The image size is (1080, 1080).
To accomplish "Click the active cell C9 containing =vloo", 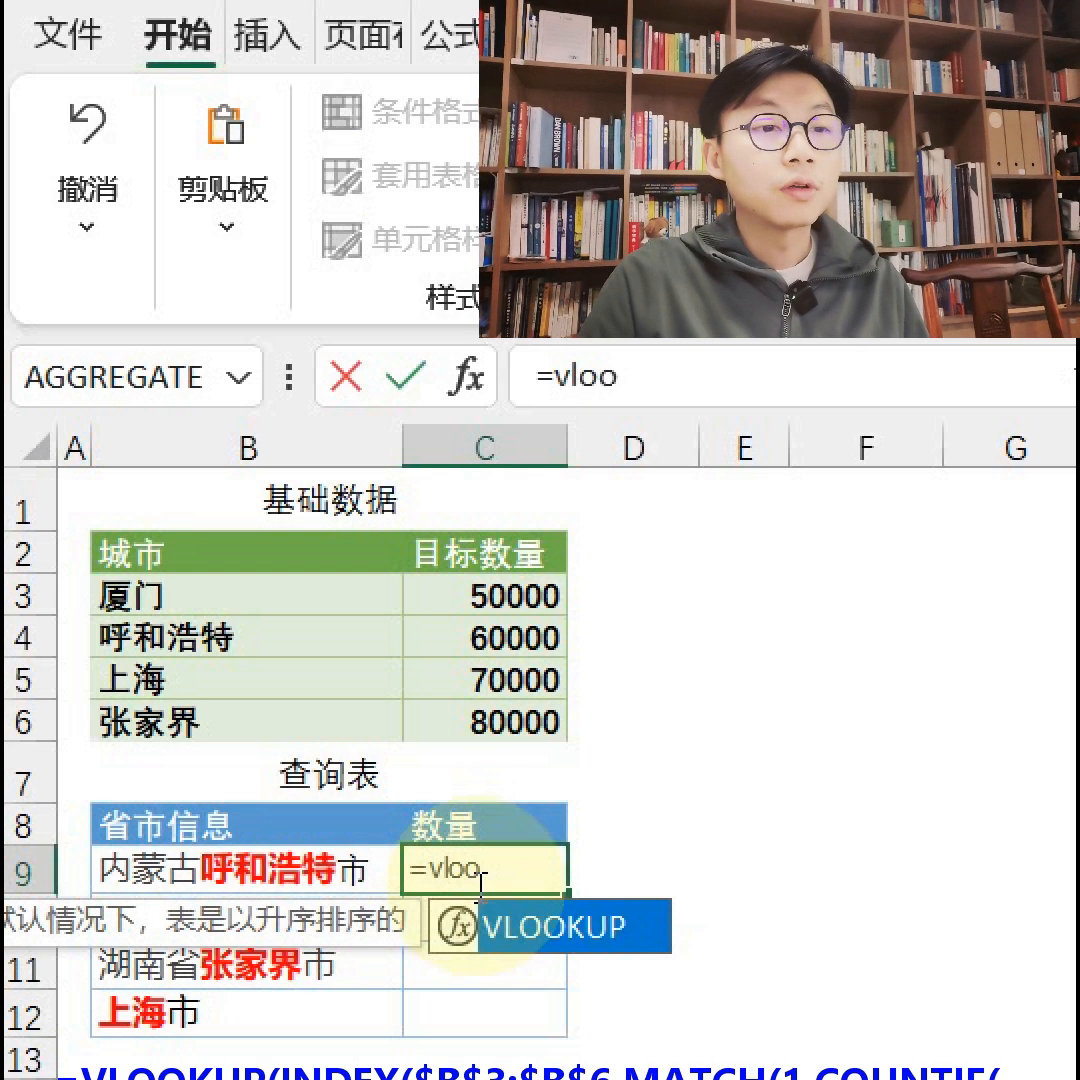I will [x=485, y=869].
